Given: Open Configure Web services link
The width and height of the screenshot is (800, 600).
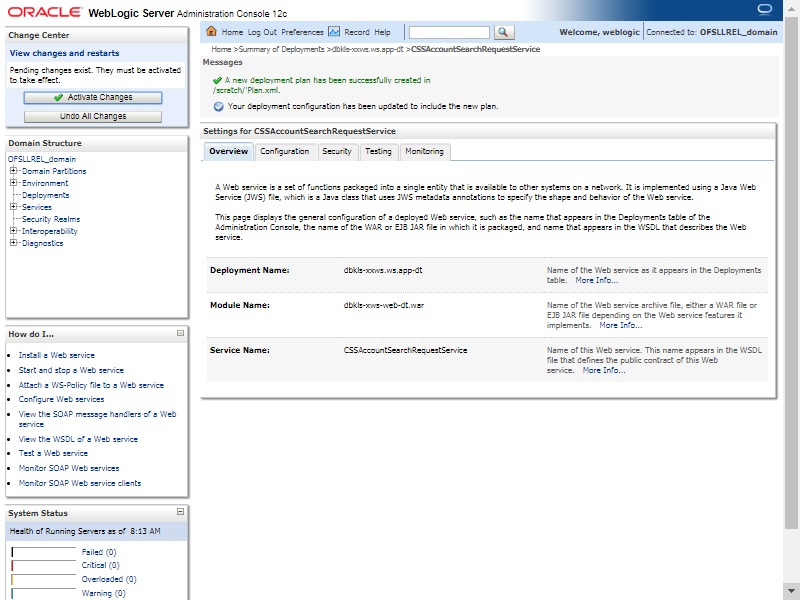Looking at the screenshot, I should click(x=61, y=399).
